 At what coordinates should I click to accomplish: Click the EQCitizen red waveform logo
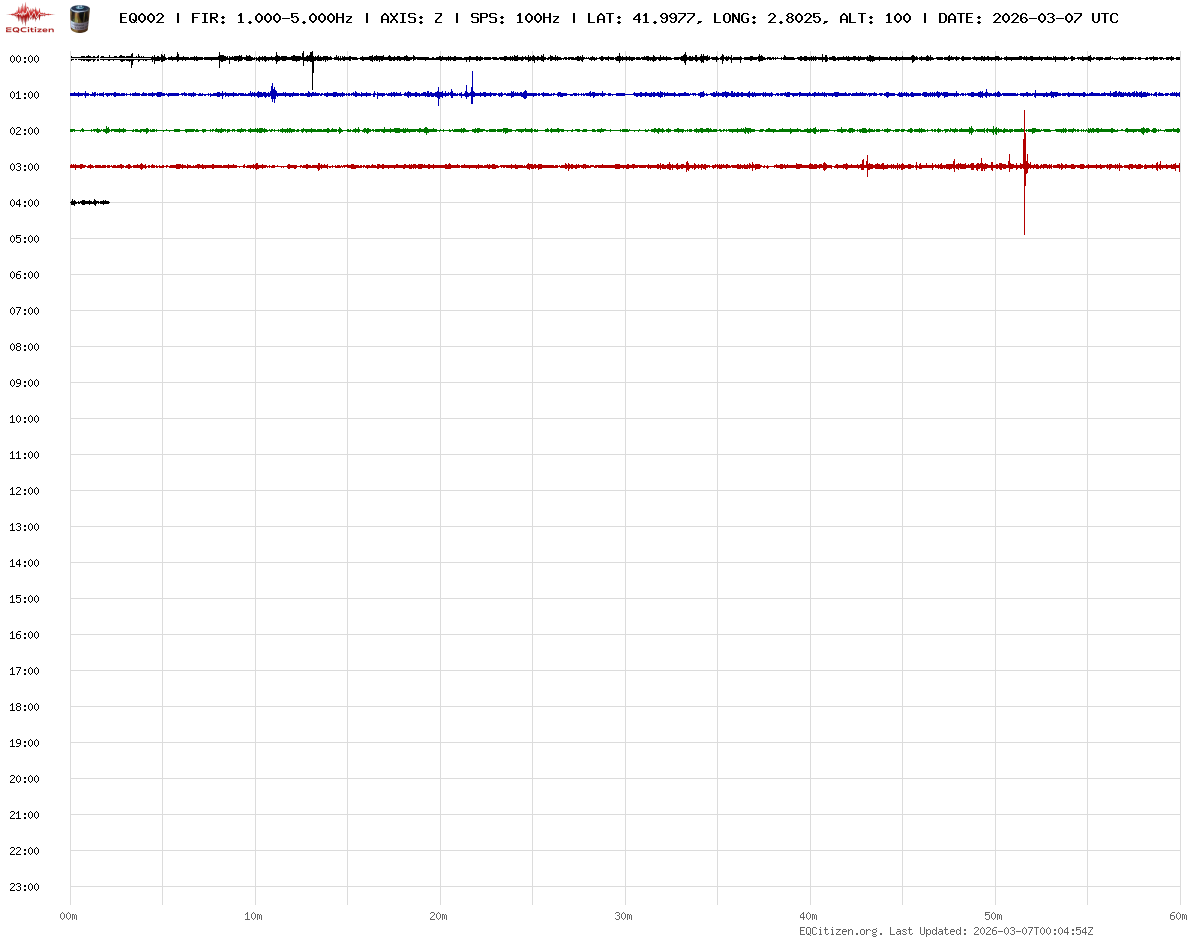pyautogui.click(x=30, y=16)
